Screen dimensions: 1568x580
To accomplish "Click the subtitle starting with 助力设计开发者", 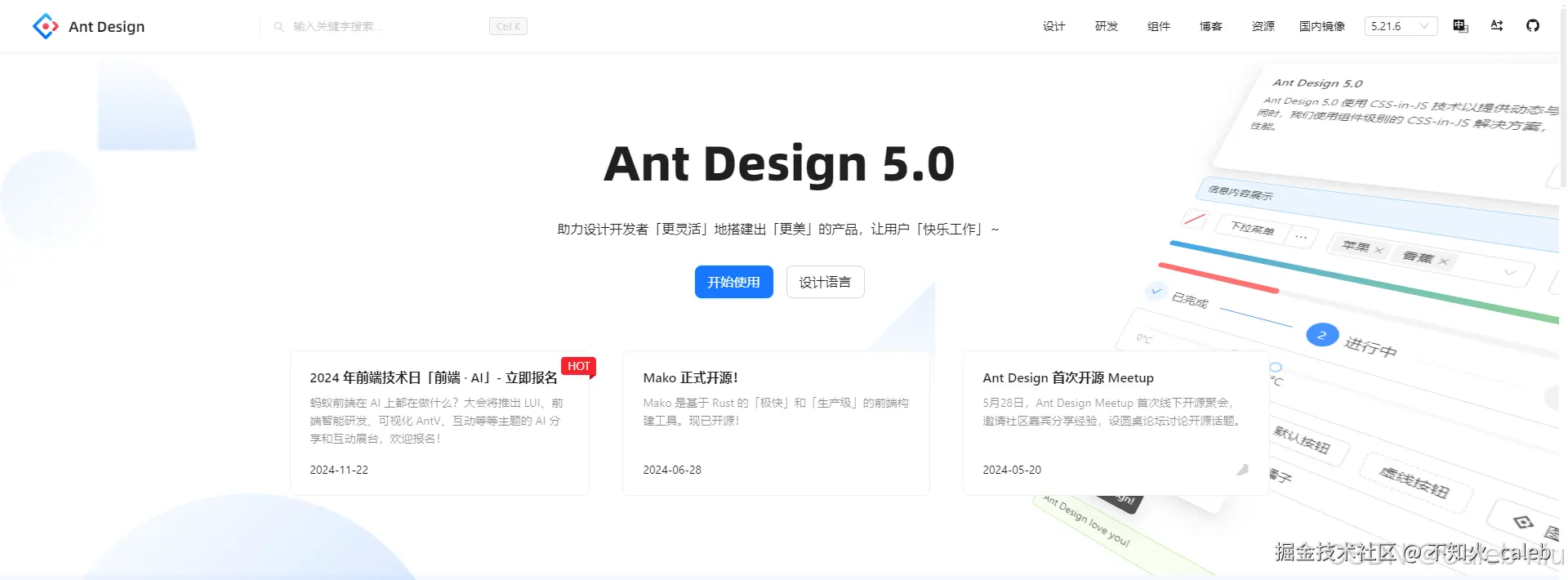I will pyautogui.click(x=778, y=230).
